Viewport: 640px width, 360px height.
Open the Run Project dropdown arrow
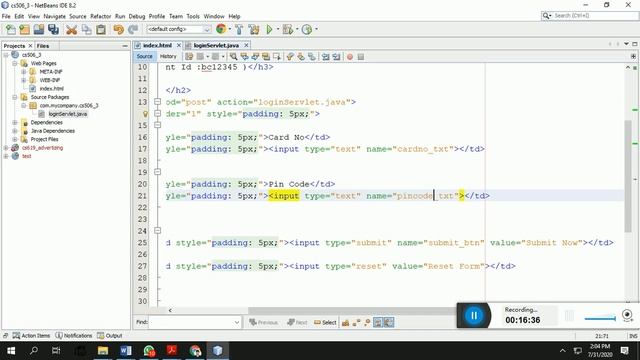point(278,29)
